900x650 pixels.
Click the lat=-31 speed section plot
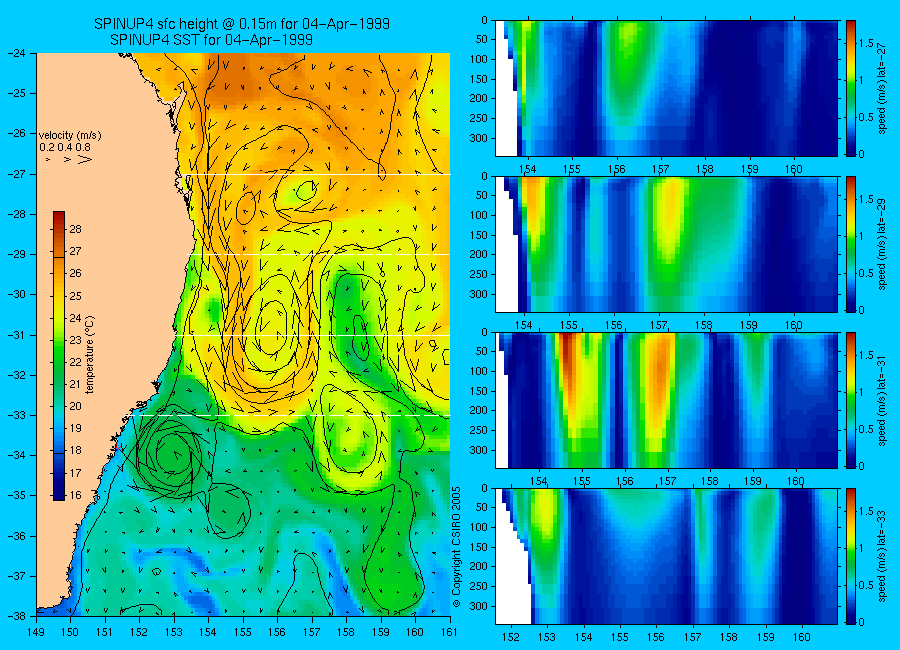666,400
